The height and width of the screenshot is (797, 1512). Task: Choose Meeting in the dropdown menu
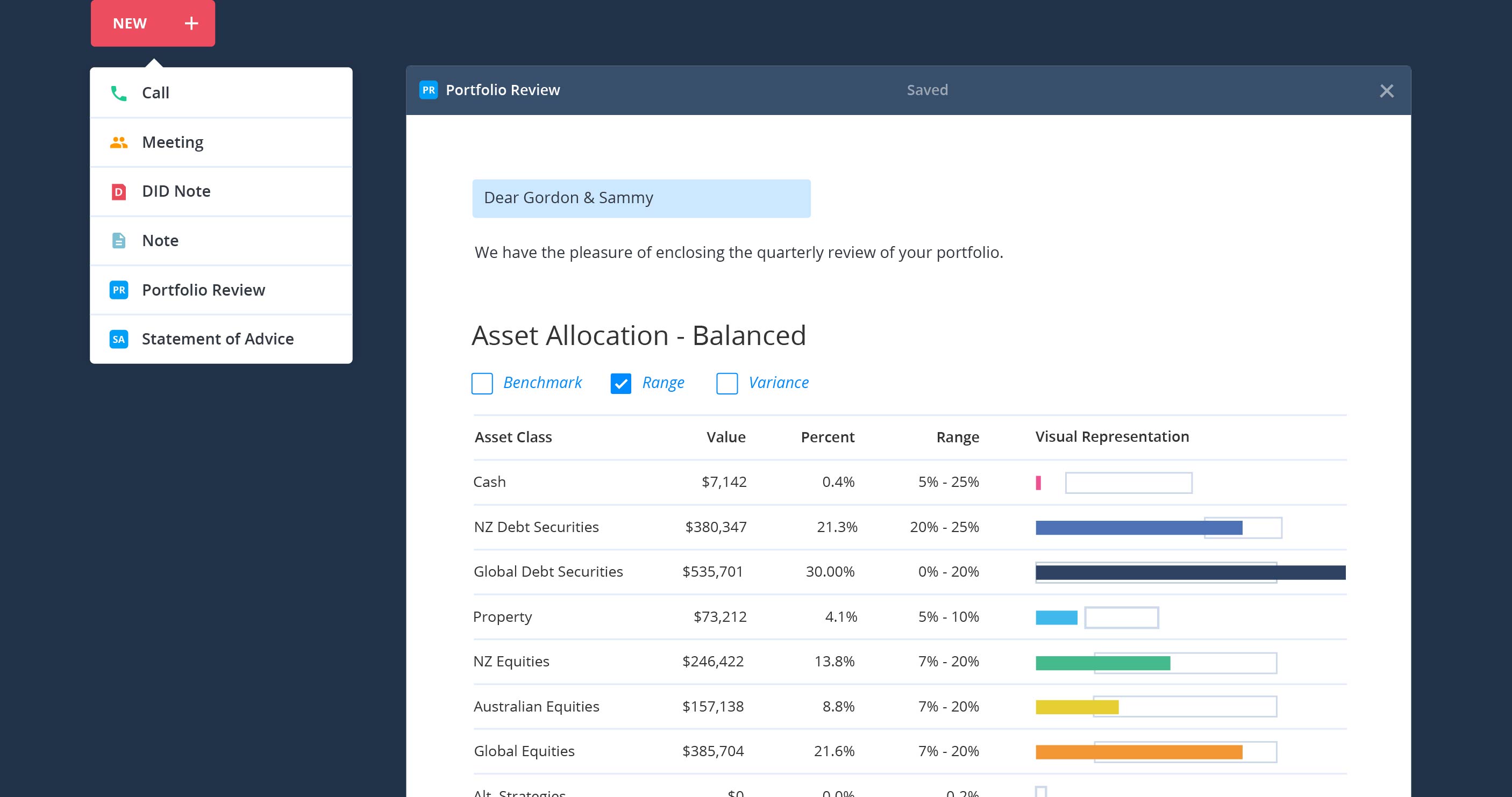tap(222, 142)
